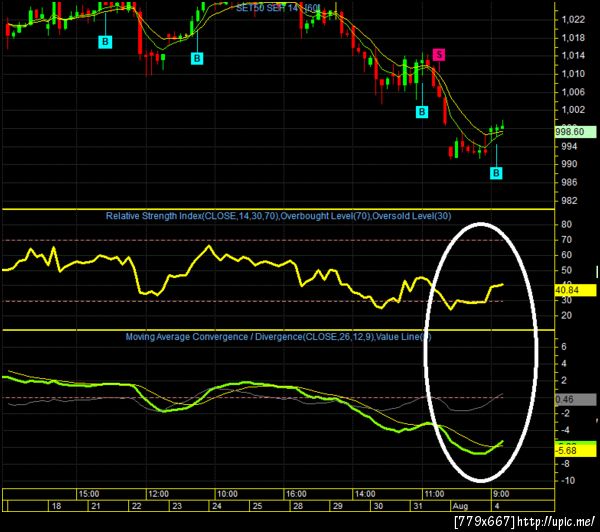Click the RSI scale label 20
This screenshot has width=600, height=532.
(x=567, y=315)
